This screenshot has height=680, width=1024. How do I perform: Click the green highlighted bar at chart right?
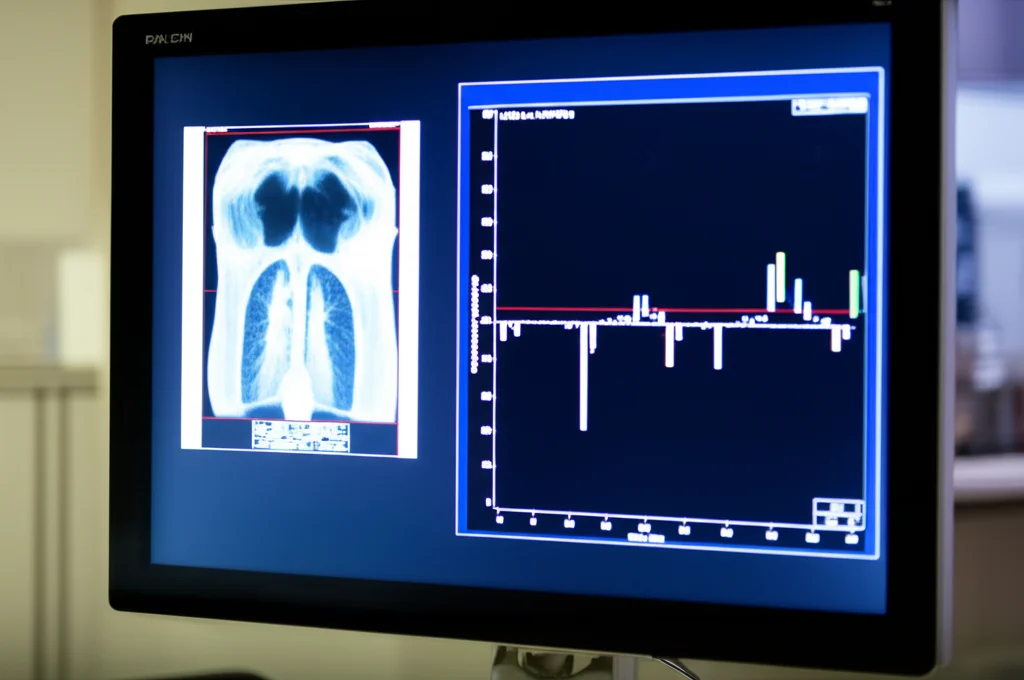(856, 295)
